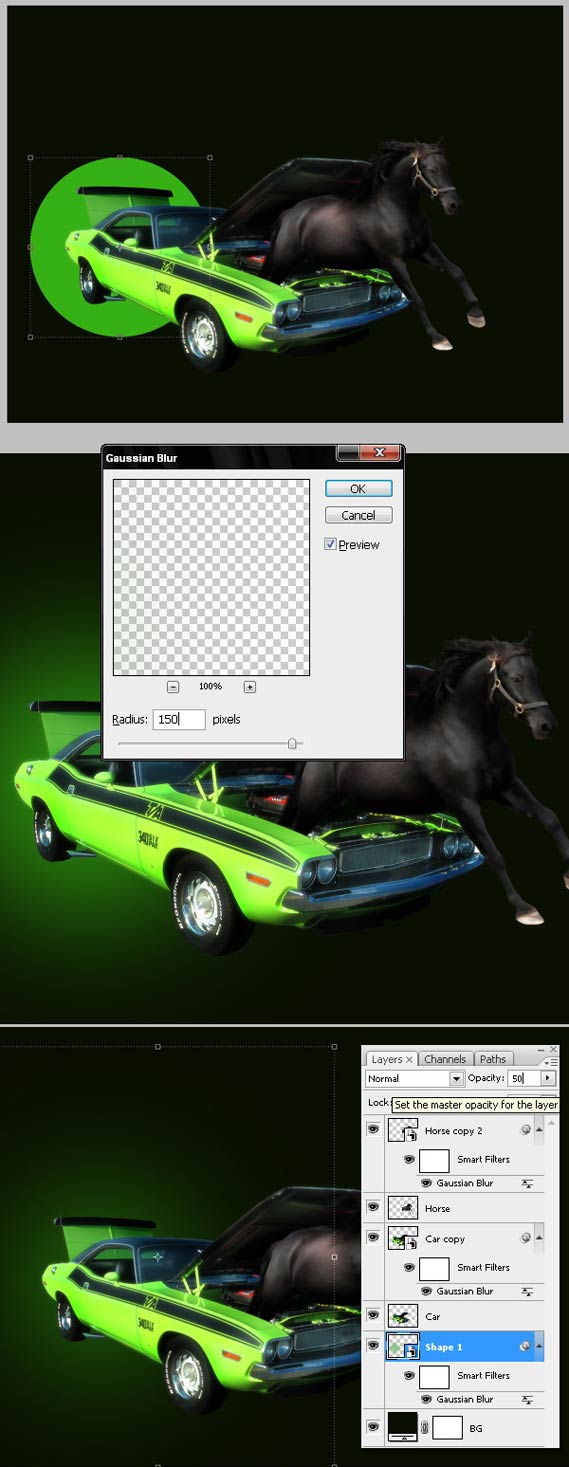
Task: Switch to the Paths tab
Action: tap(493, 1059)
